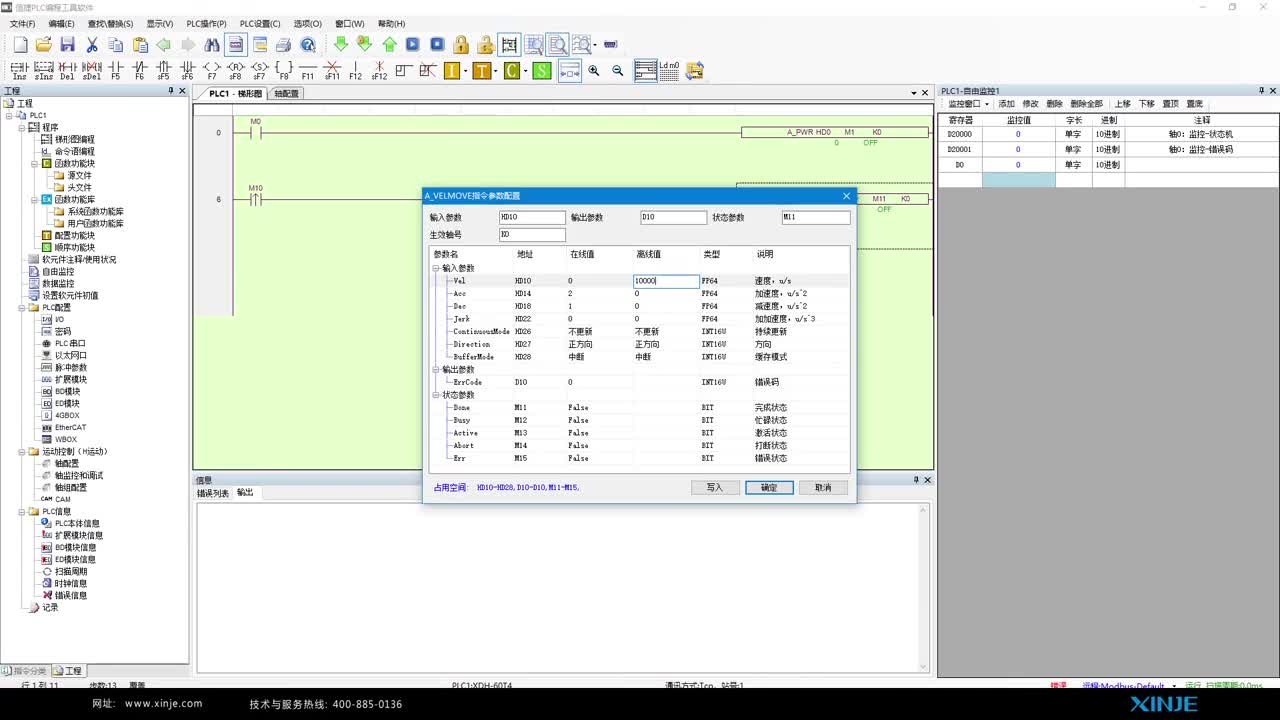The width and height of the screenshot is (1280, 720).
Task: Click 删除全部 in the monitor panel
Action: tap(1087, 104)
